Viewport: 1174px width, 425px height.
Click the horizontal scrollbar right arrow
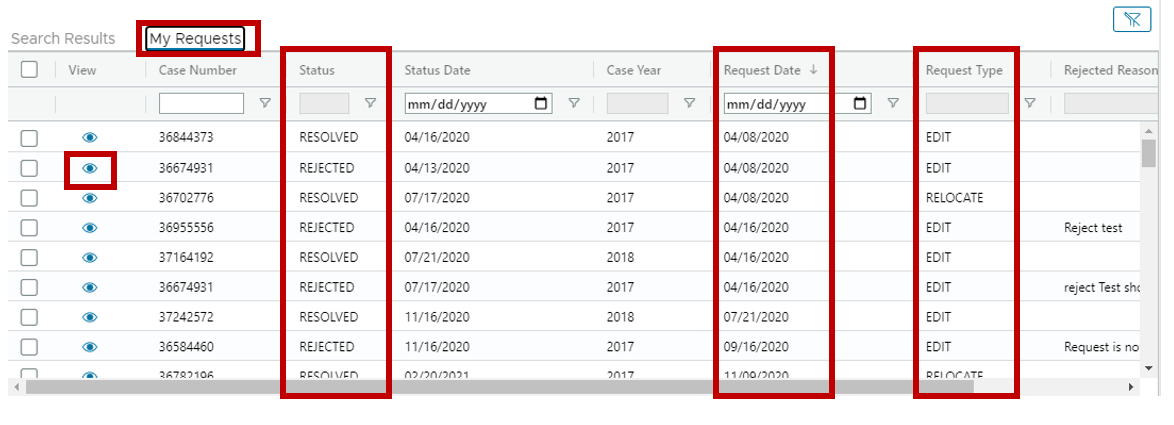point(1131,387)
